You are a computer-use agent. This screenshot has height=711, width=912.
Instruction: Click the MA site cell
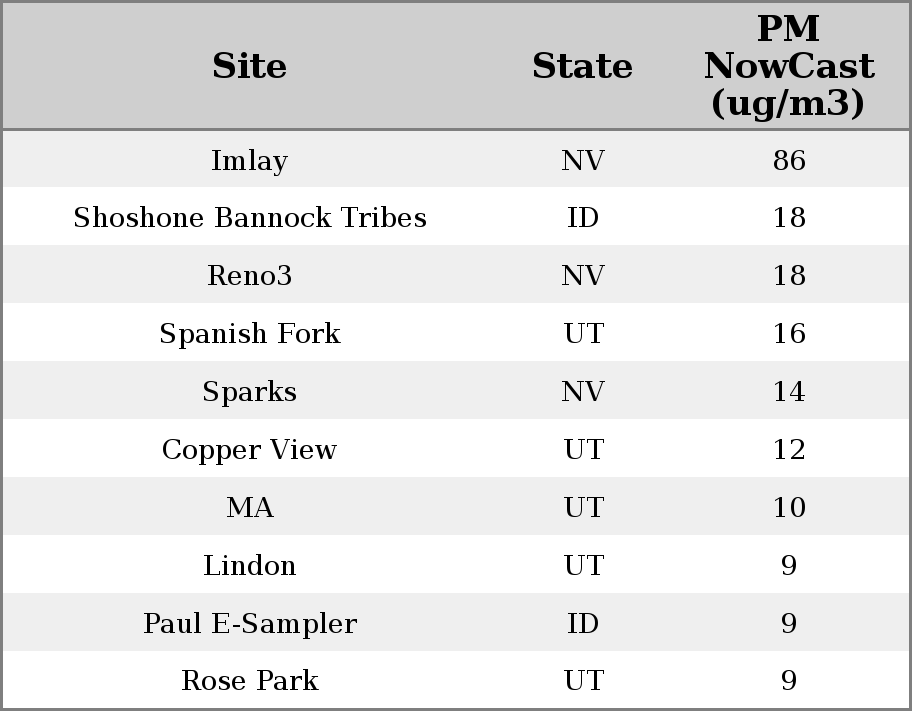click(249, 508)
